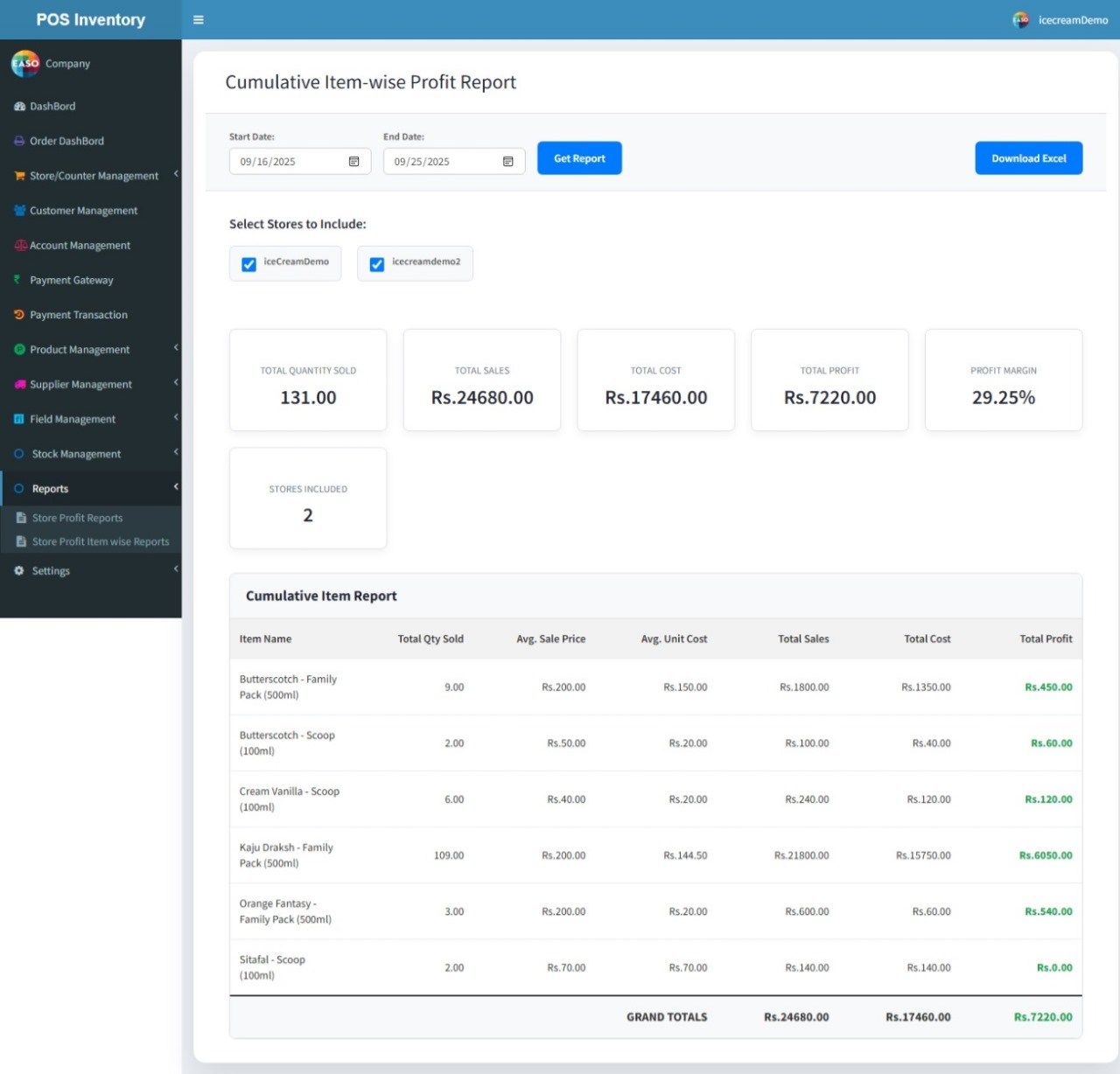The image size is (1120, 1074).
Task: Uncheck the icecreamdemo2 store checkbox
Action: point(376,263)
